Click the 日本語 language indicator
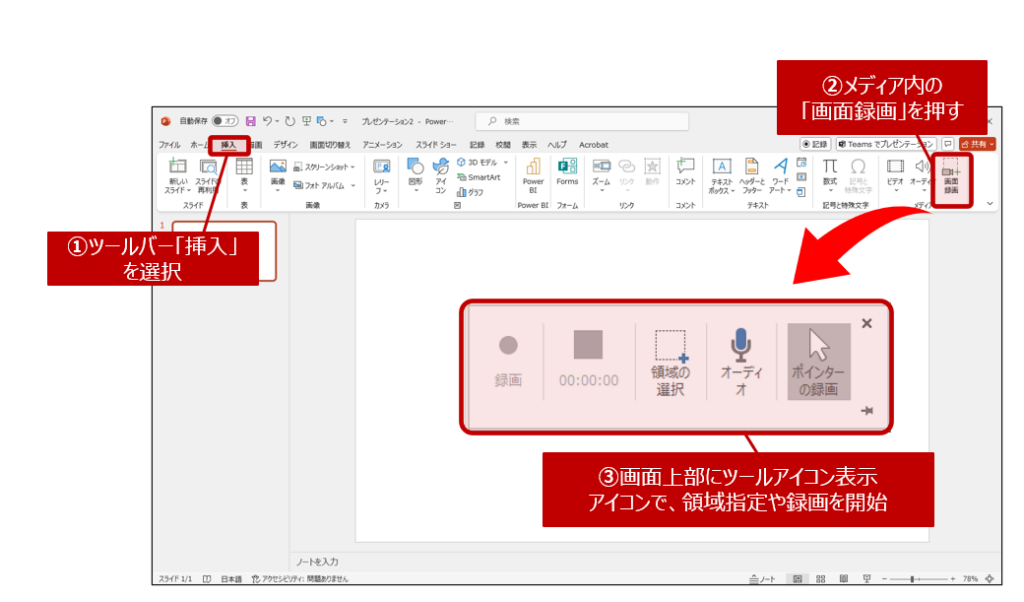 [x=231, y=579]
